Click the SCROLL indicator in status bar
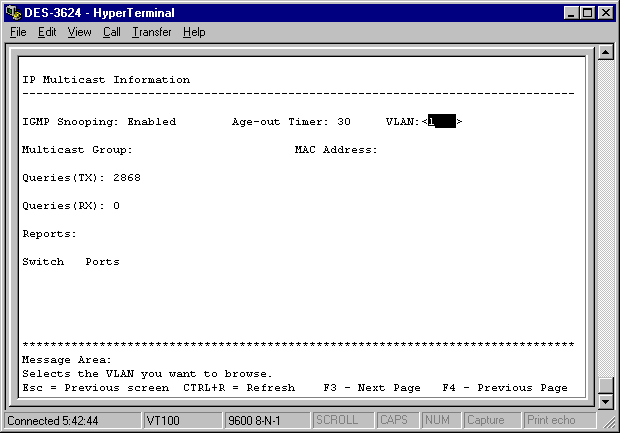The height and width of the screenshot is (433, 620). [342, 420]
